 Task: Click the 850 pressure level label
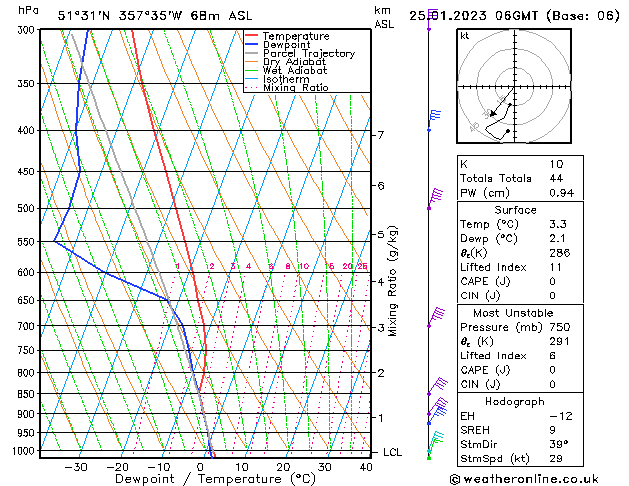click(28, 394)
